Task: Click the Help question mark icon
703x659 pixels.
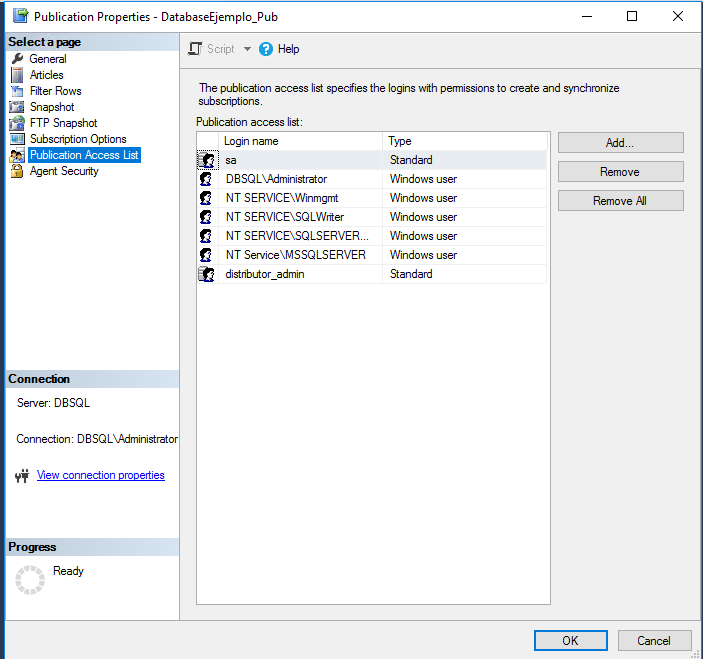Action: [266, 49]
